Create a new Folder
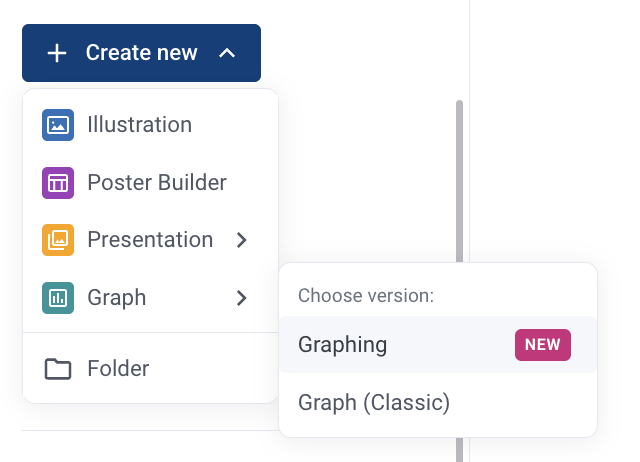 click(x=151, y=369)
